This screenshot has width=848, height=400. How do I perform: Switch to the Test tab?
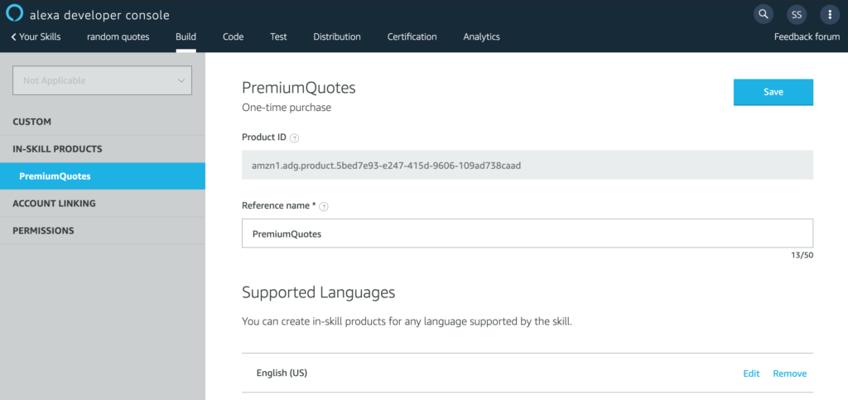tap(279, 37)
